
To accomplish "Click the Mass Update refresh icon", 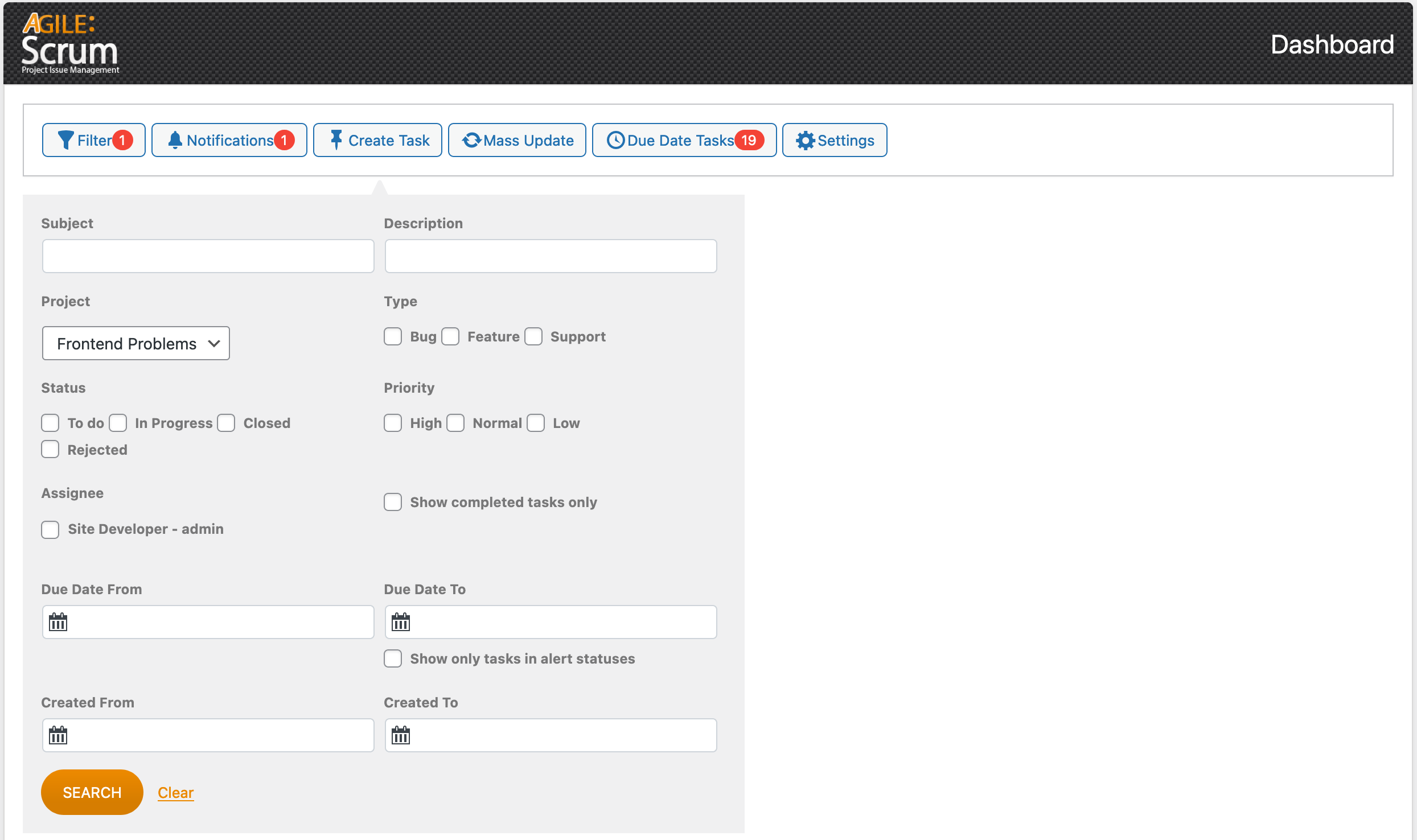I will pyautogui.click(x=471, y=140).
